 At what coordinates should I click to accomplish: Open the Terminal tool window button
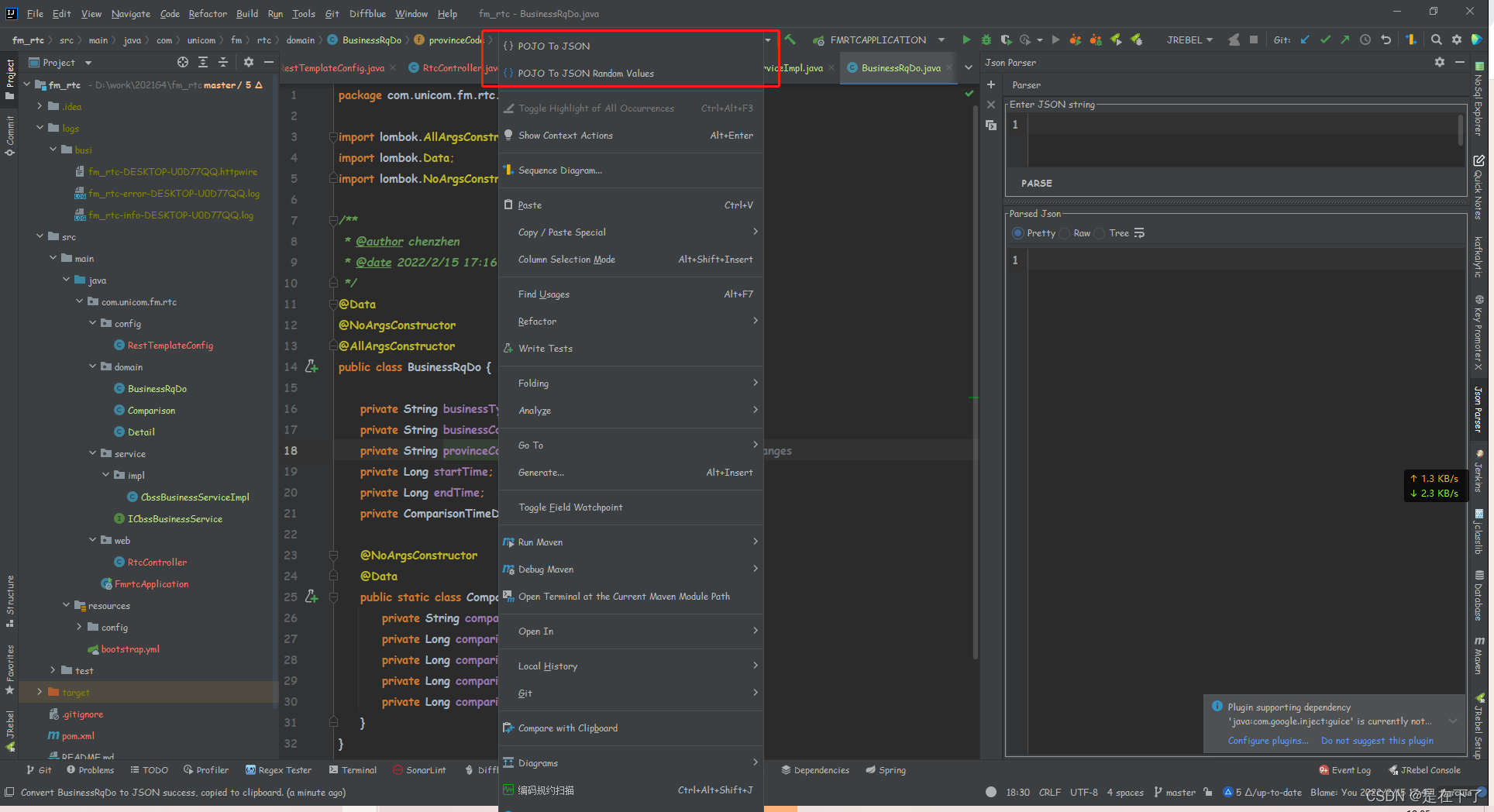[x=353, y=770]
